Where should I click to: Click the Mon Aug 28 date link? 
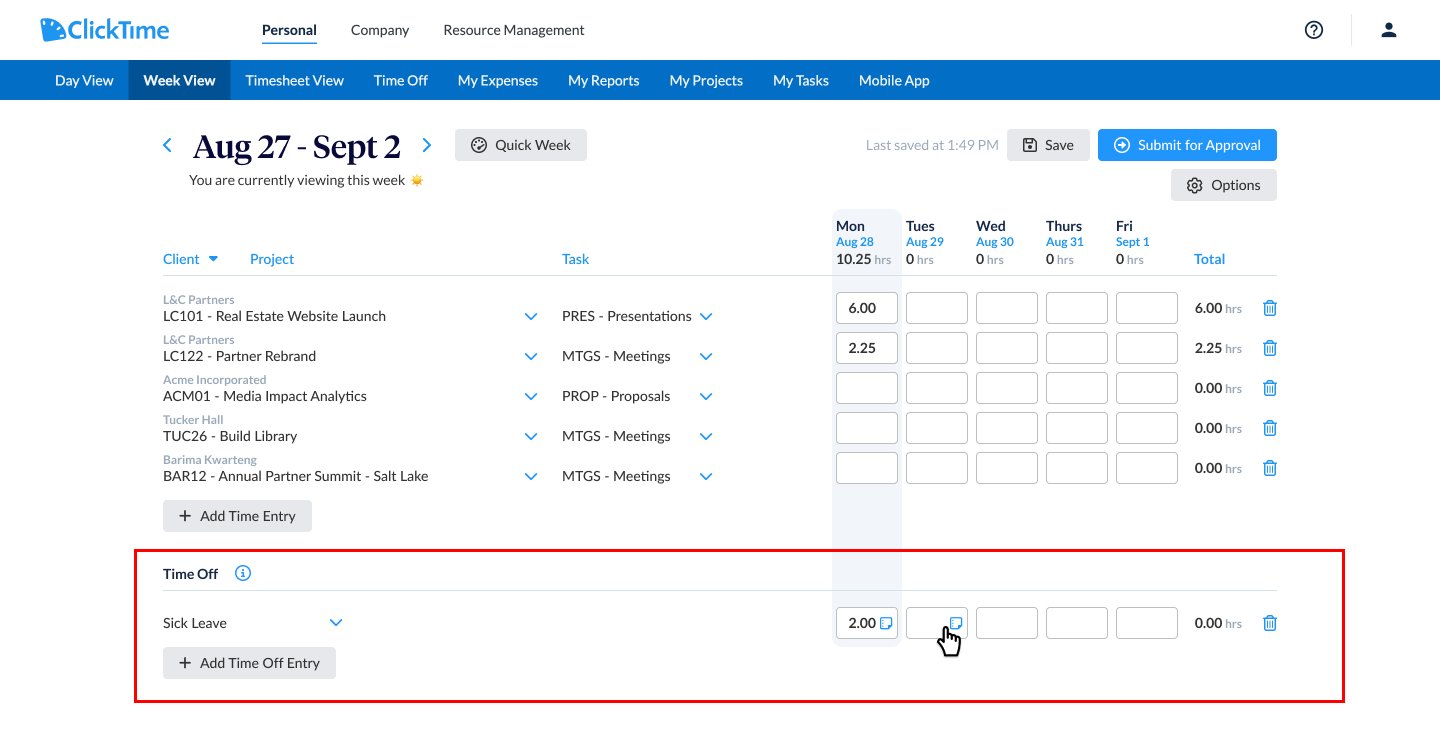[855, 242]
